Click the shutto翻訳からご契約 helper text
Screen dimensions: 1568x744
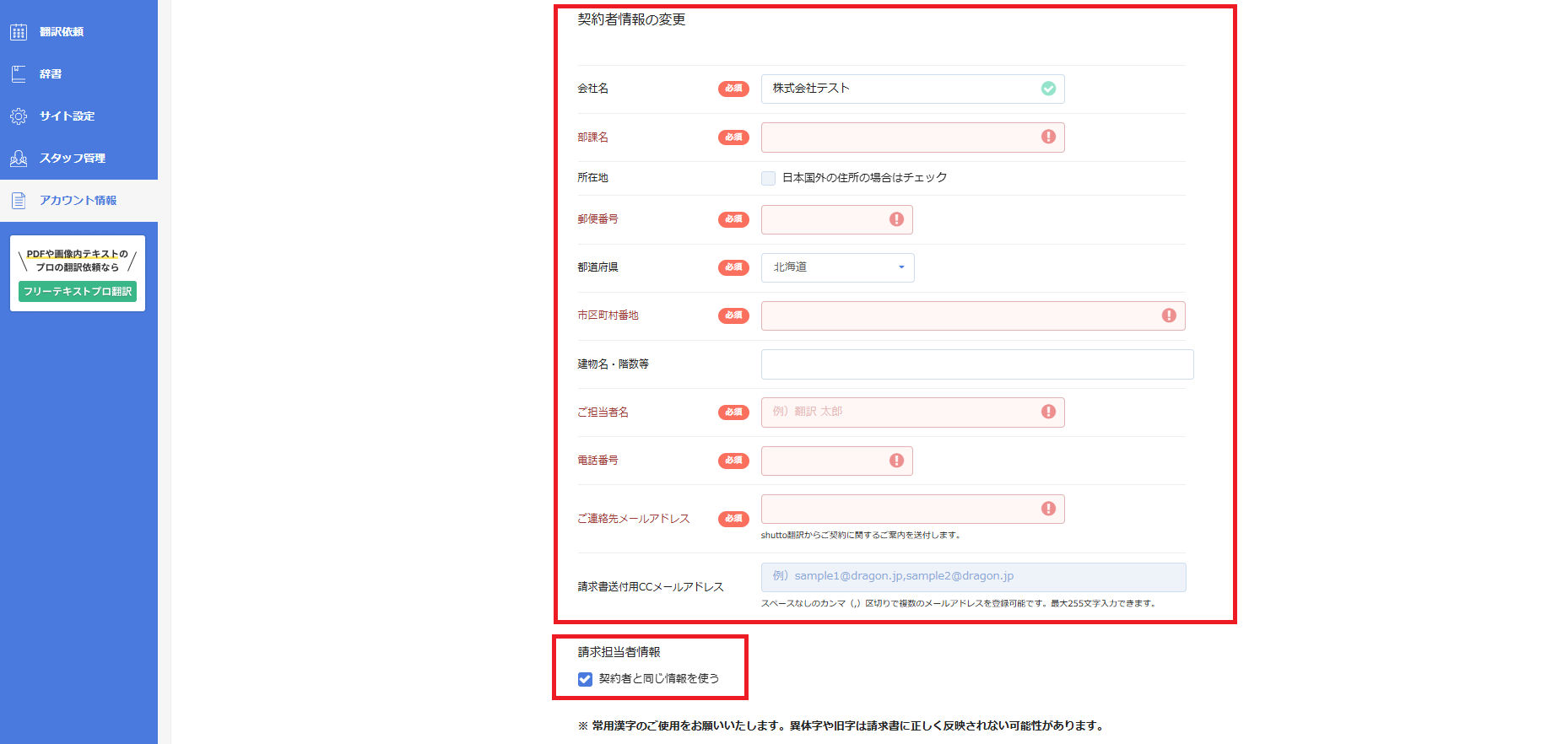pos(860,535)
